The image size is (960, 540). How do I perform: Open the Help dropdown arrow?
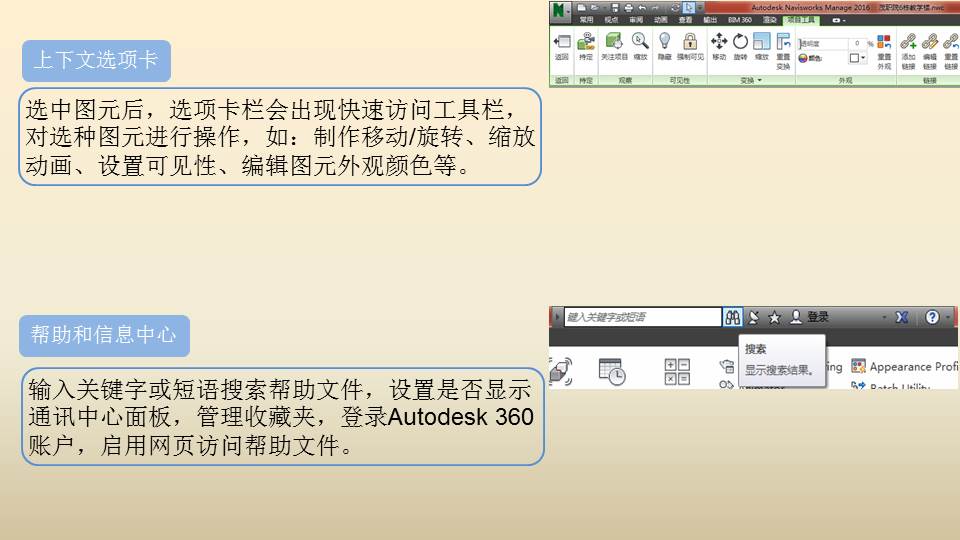[x=948, y=317]
